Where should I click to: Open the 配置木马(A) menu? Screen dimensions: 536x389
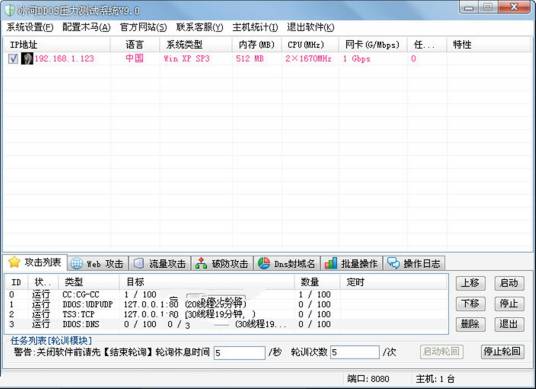pos(86,27)
